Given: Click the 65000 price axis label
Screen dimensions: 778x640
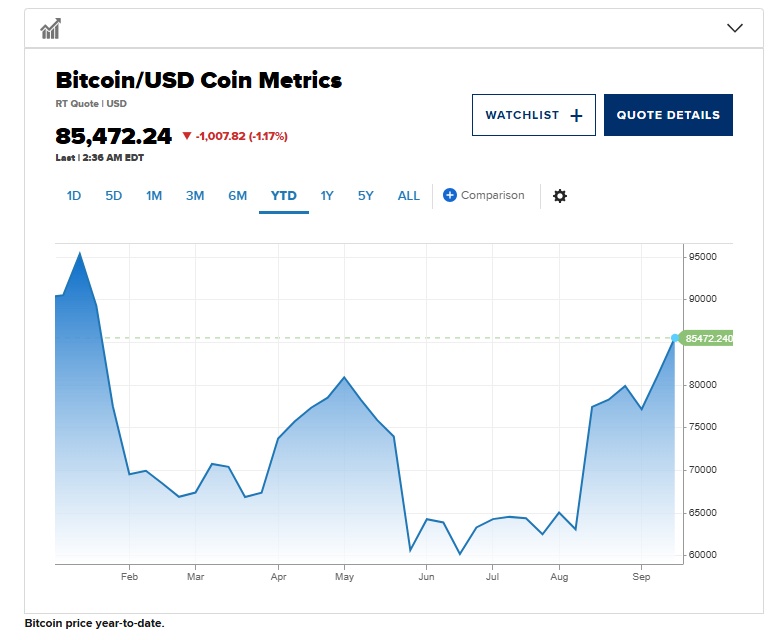Looking at the screenshot, I should [703, 512].
